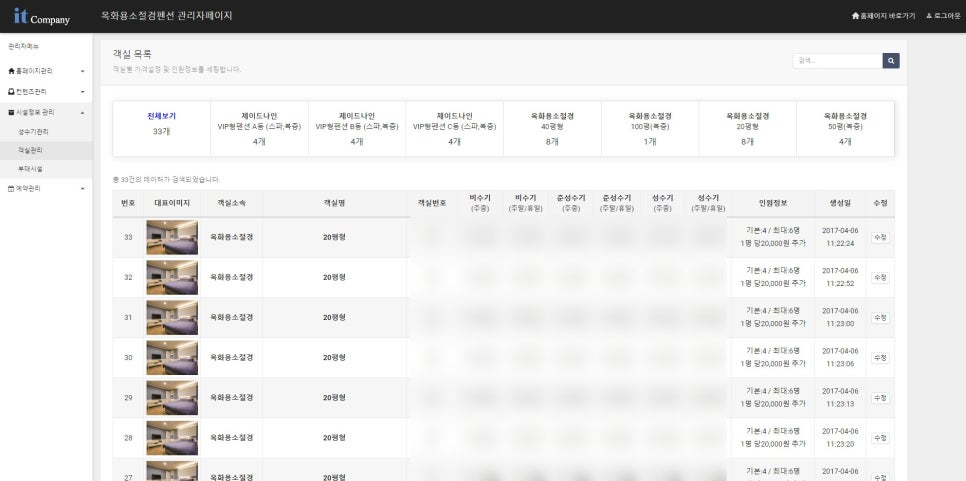
Task: Click the 옥화용소절경 관리자페이지 header title
Action: (x=167, y=16)
